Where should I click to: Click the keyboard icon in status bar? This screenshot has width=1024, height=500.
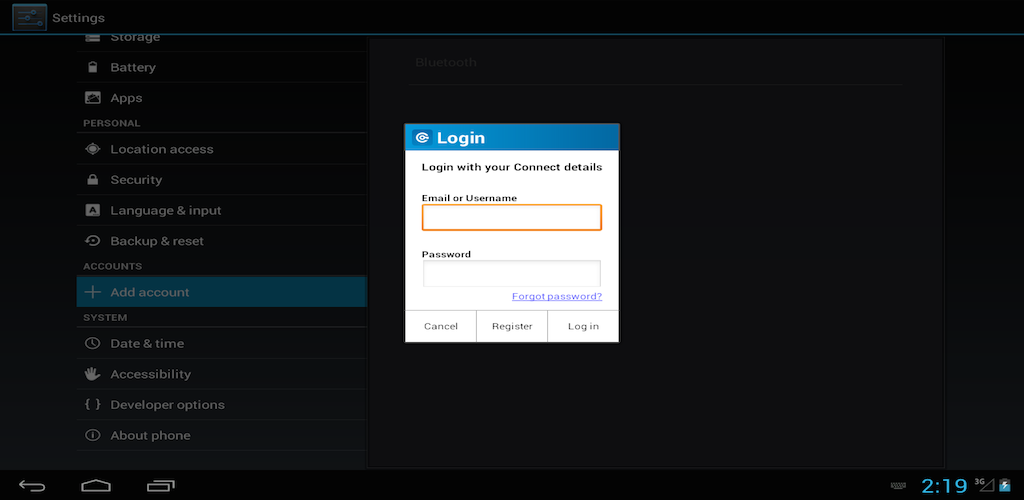pos(899,486)
